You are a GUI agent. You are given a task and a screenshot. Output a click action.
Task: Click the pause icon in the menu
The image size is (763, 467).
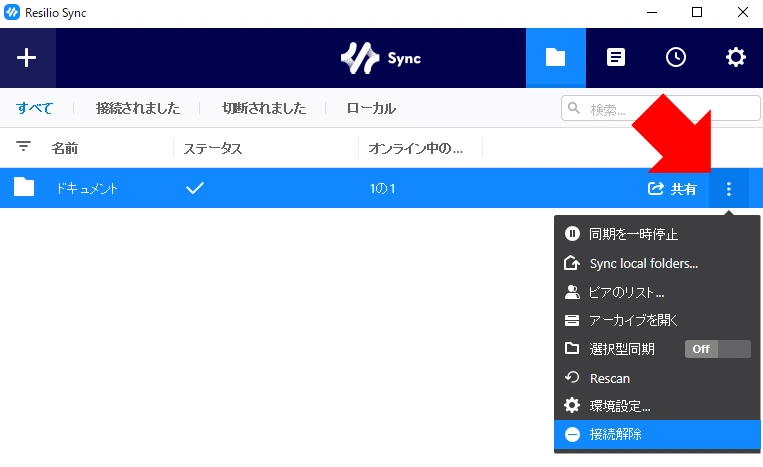tap(572, 234)
